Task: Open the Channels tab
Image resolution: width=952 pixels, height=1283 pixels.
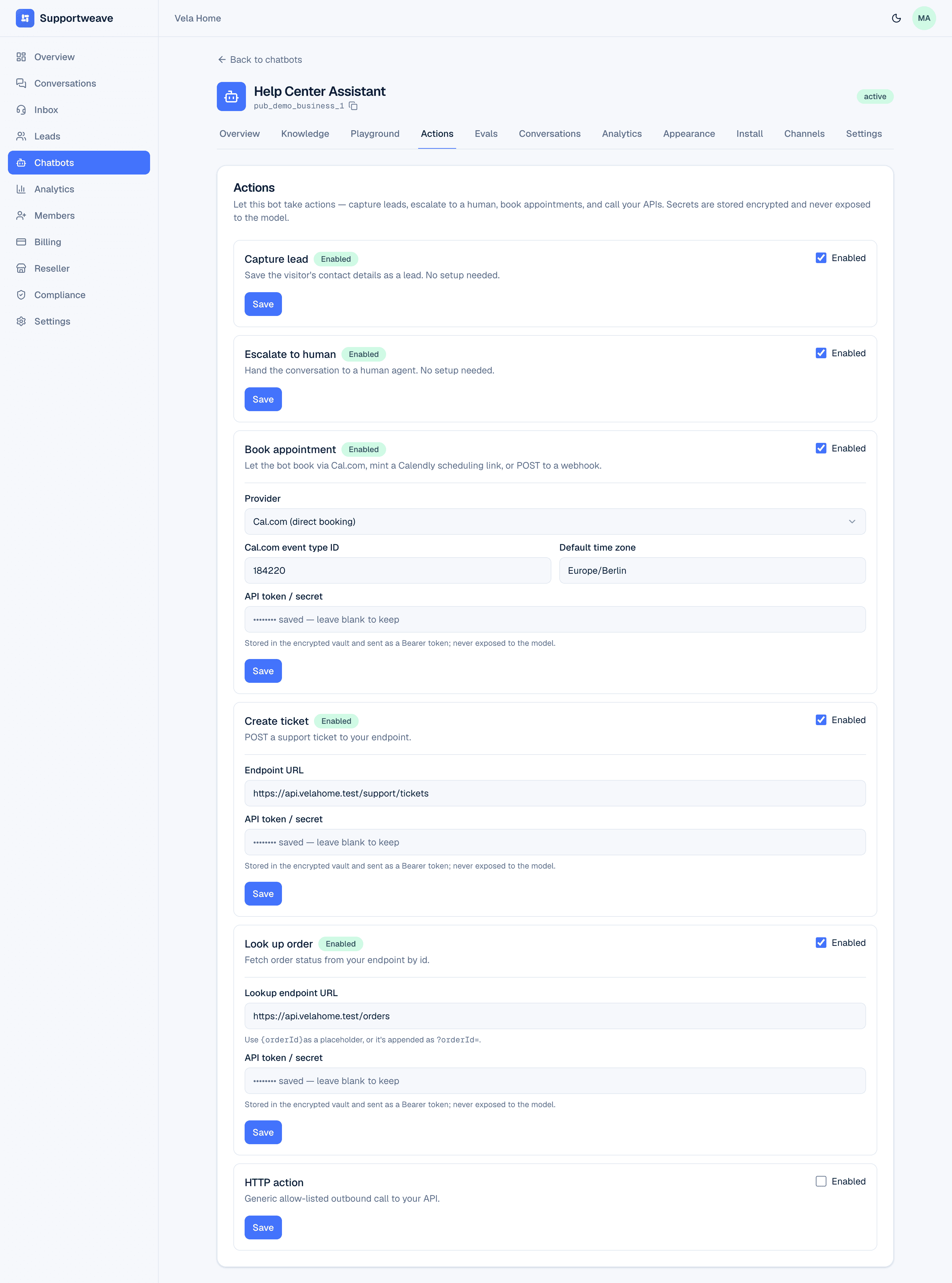Action: coord(804,134)
